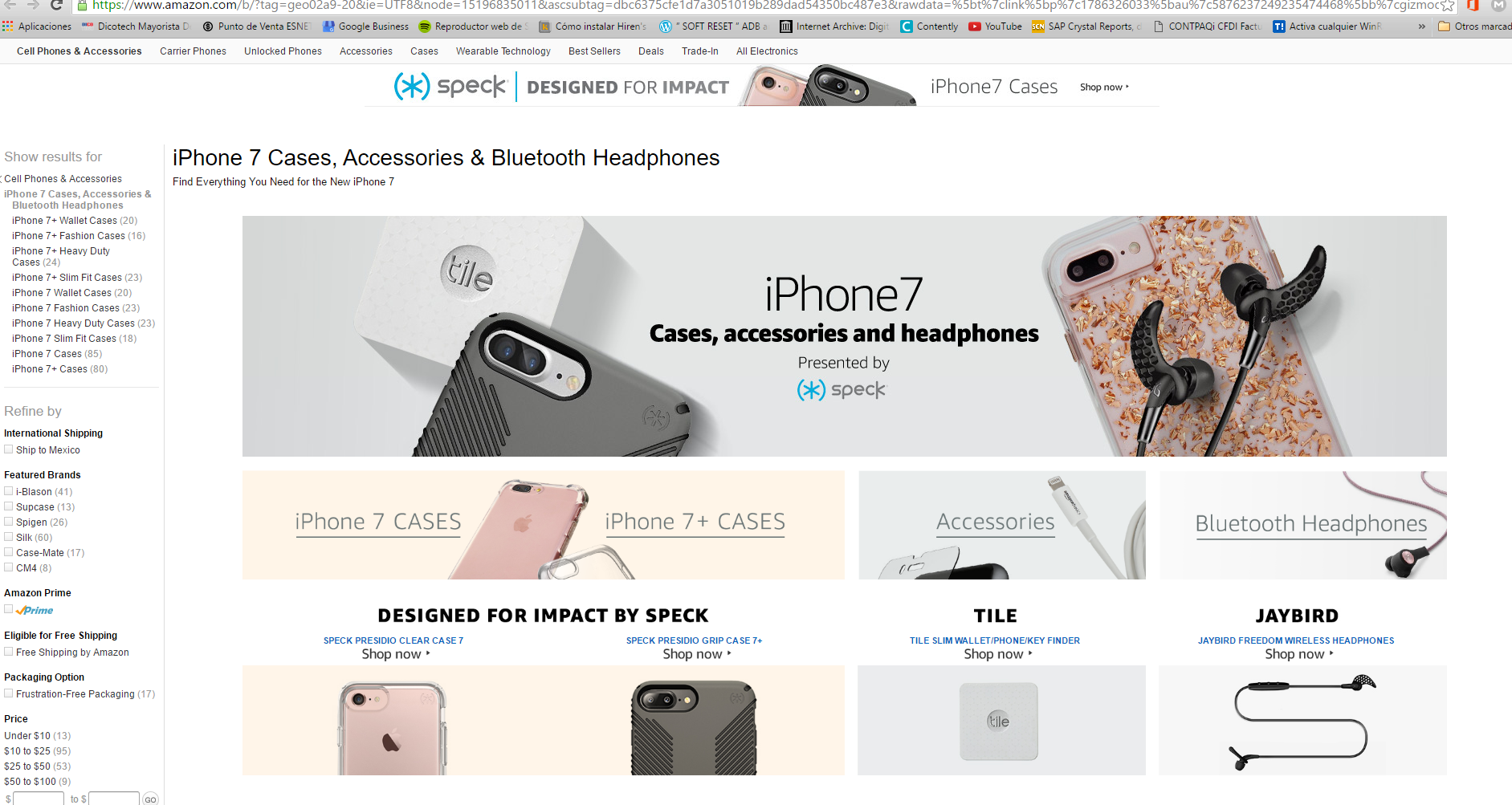Toggle the Amazon Prime filter checkbox
Screen dimensions: 1512x805
pyautogui.click(x=9, y=609)
